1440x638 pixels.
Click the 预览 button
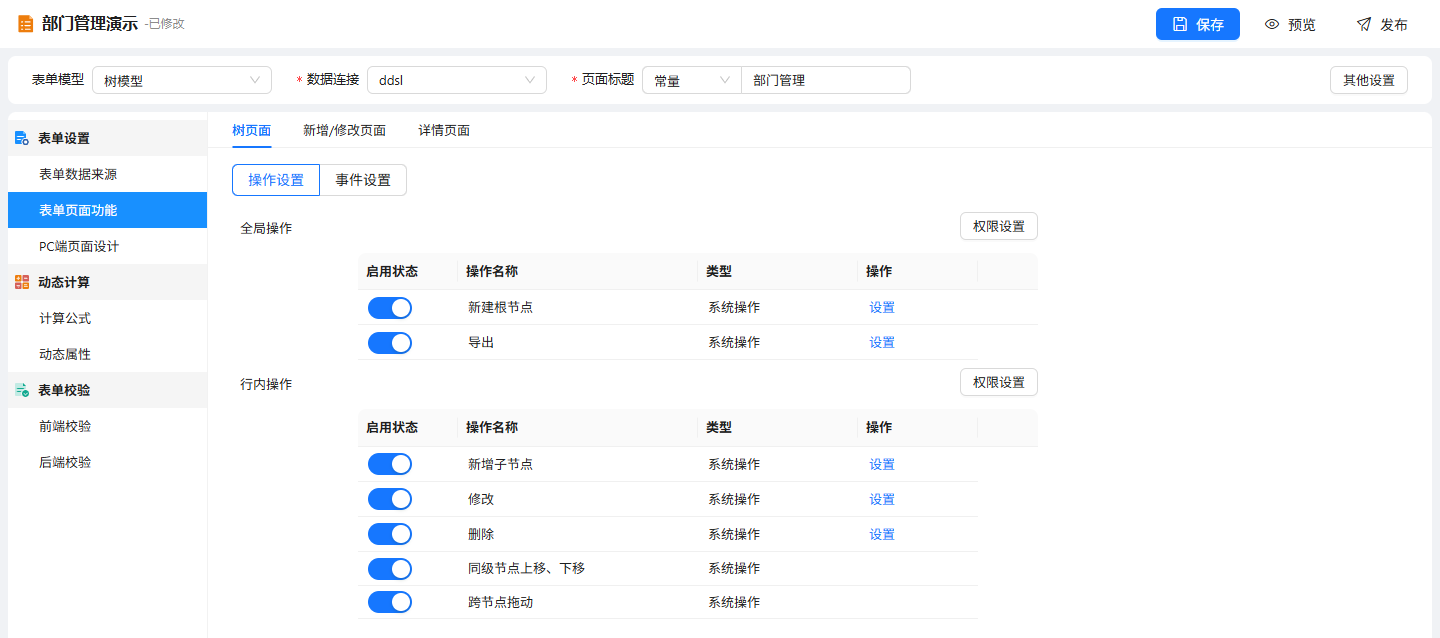(1290, 24)
